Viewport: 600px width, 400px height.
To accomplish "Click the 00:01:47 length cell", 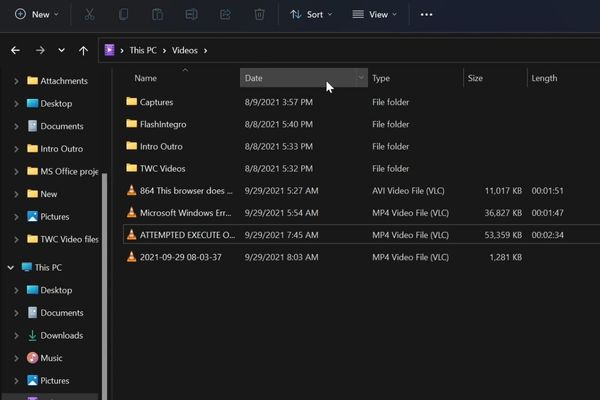I will 547,213.
